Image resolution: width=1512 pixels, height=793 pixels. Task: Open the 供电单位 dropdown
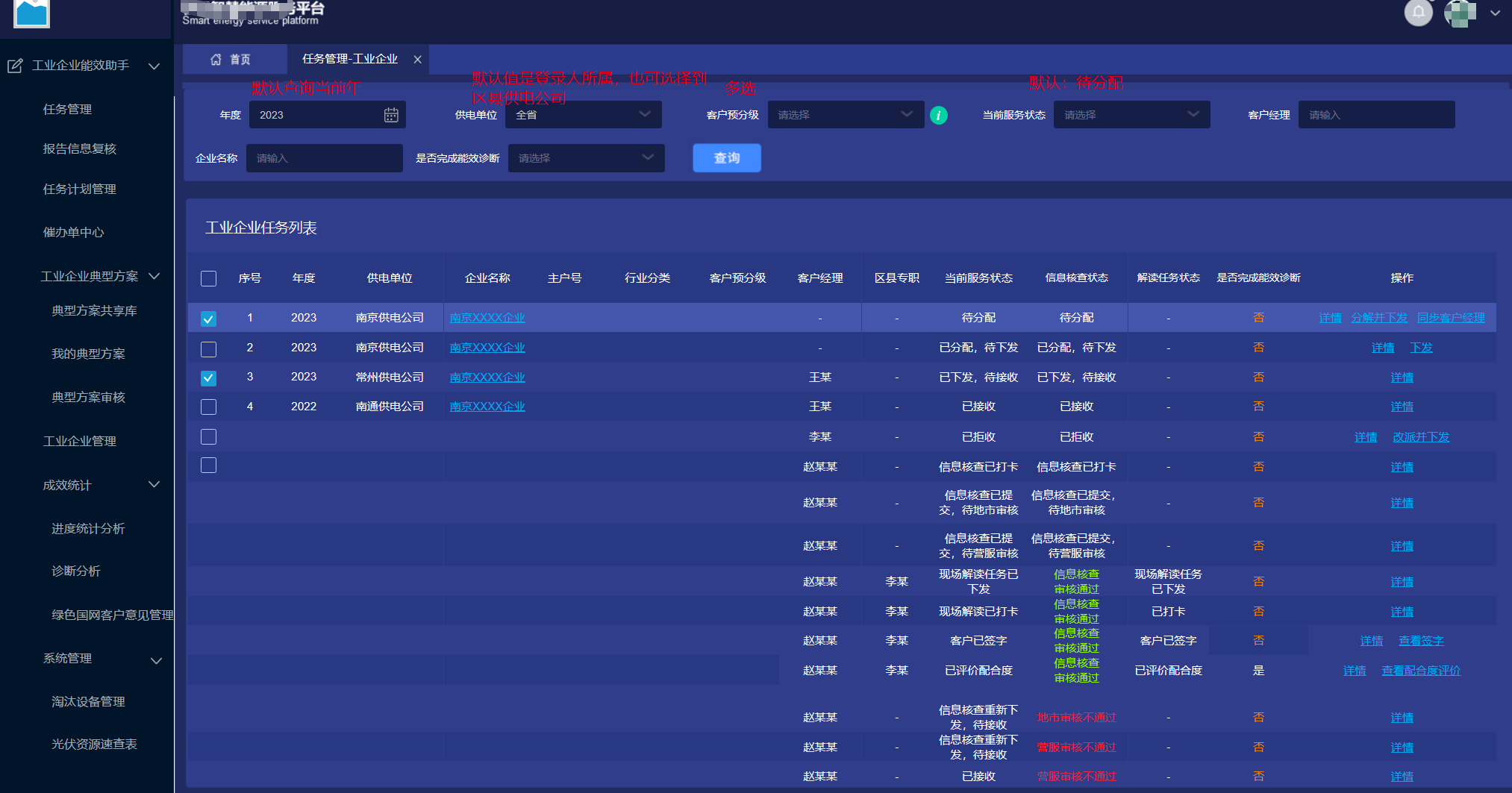pos(584,115)
